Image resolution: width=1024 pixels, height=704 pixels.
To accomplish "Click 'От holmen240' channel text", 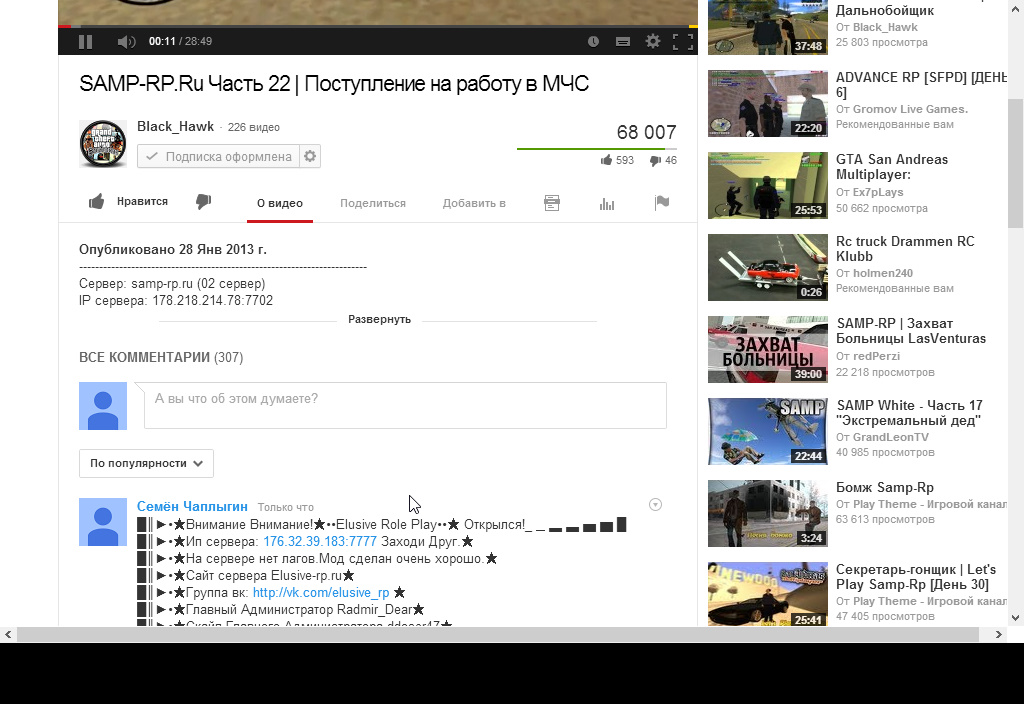I will point(874,273).
